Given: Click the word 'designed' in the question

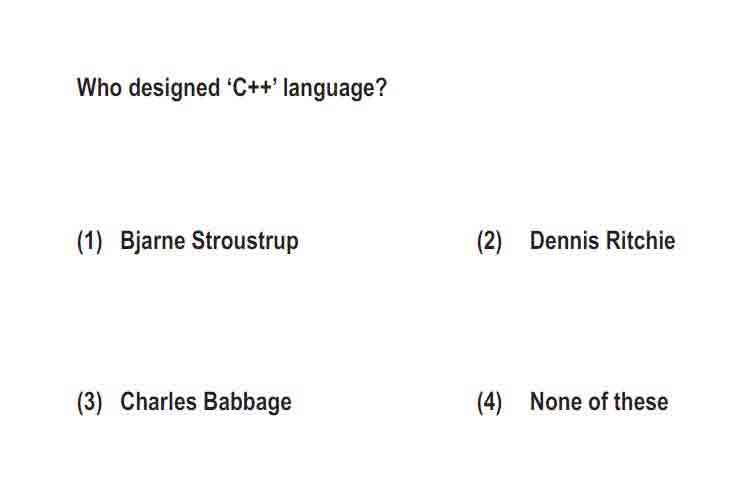Looking at the screenshot, I should tap(174, 89).
